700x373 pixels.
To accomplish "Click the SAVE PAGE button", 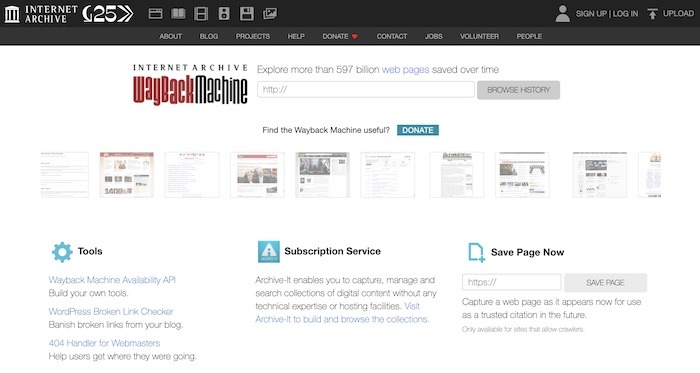I will point(605,283).
